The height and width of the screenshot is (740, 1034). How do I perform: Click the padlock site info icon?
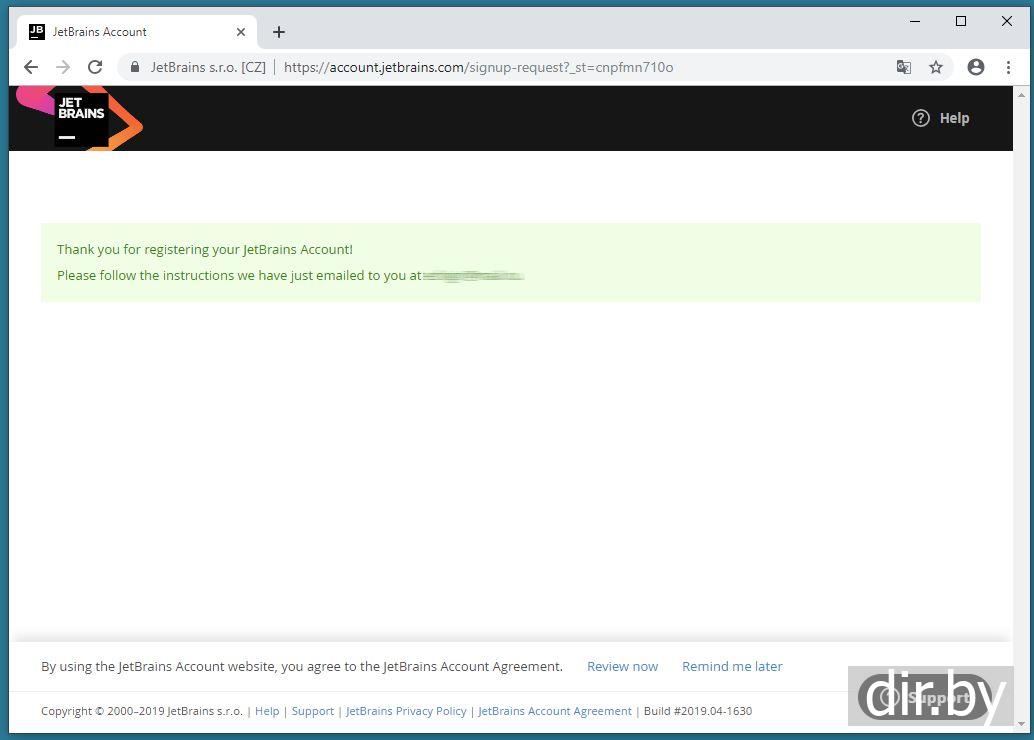pos(135,67)
